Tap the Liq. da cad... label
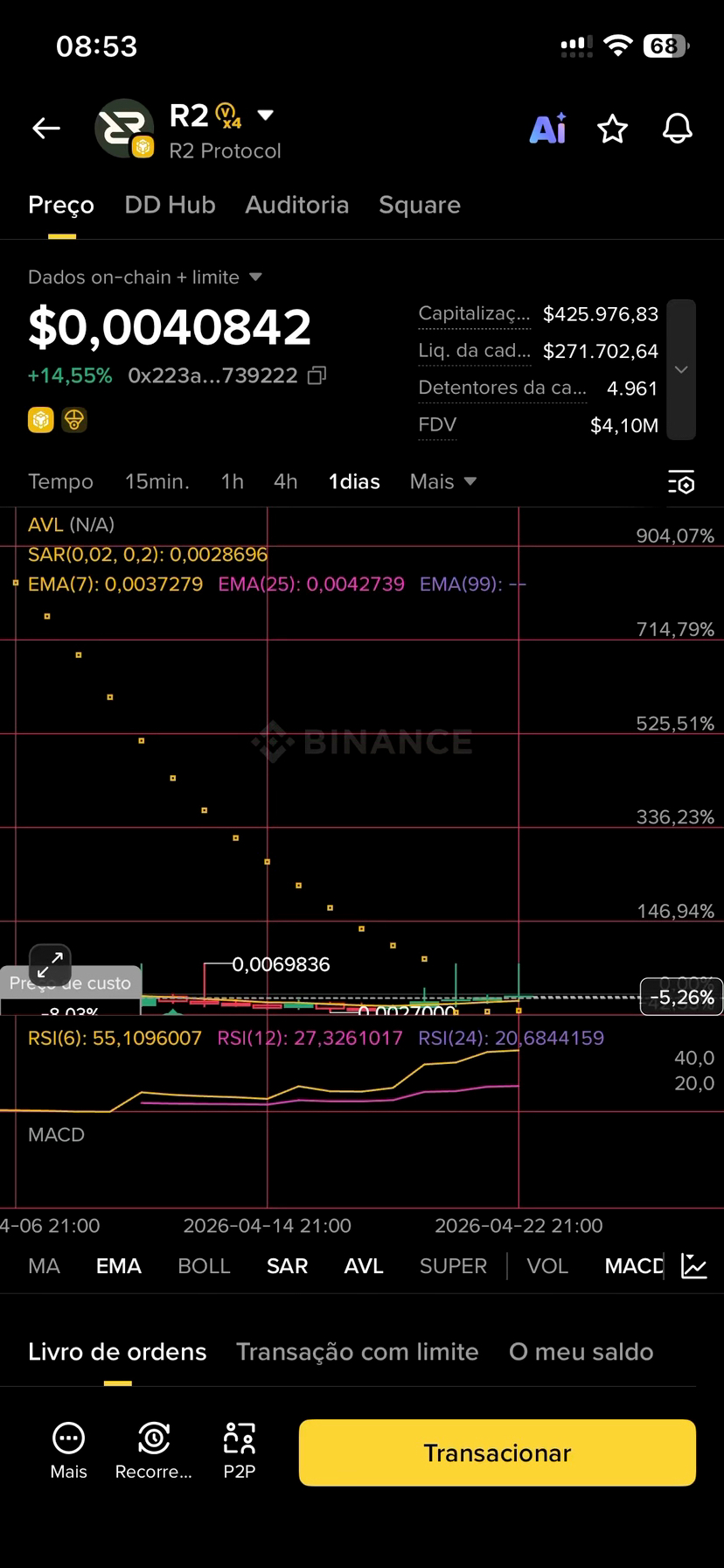 pos(474,351)
